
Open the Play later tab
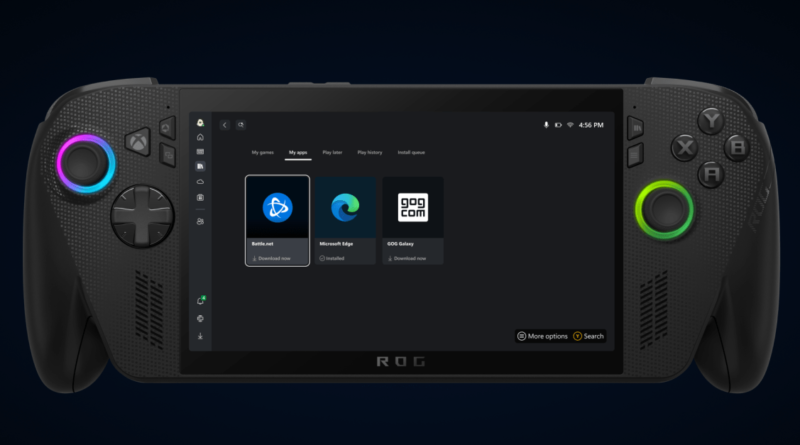click(332, 153)
